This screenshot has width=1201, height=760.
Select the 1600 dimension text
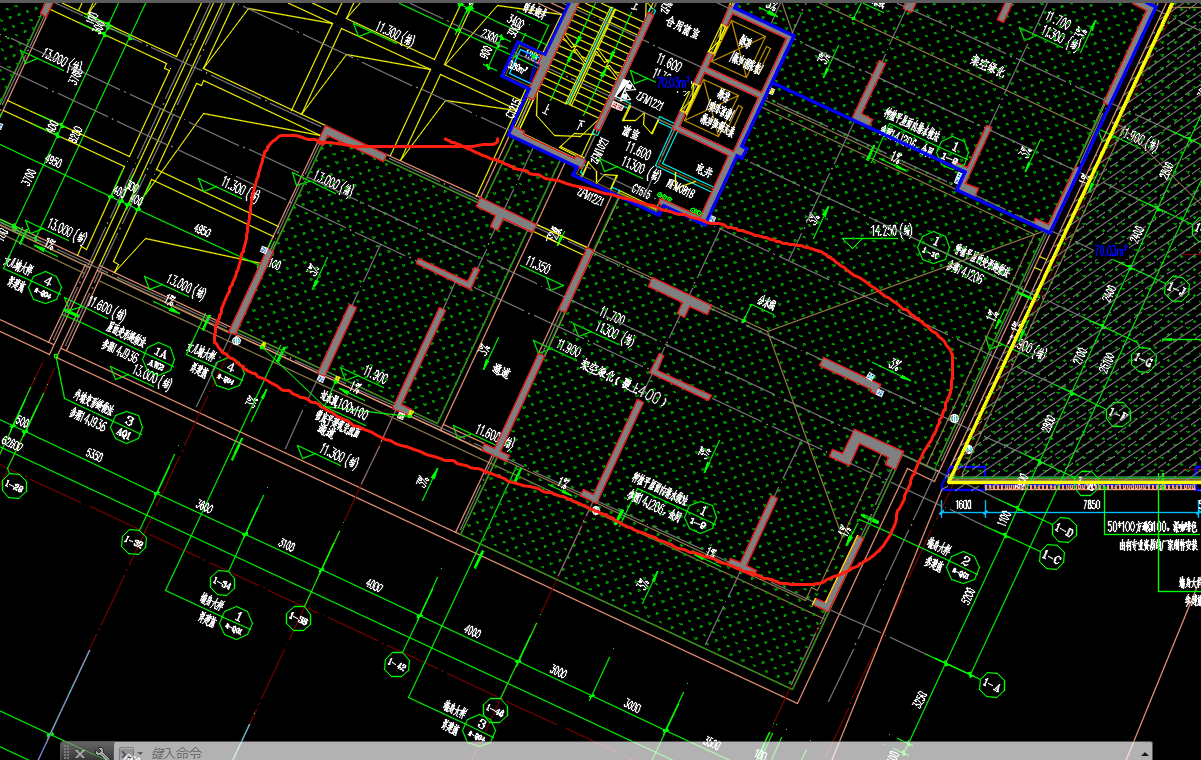click(x=963, y=506)
